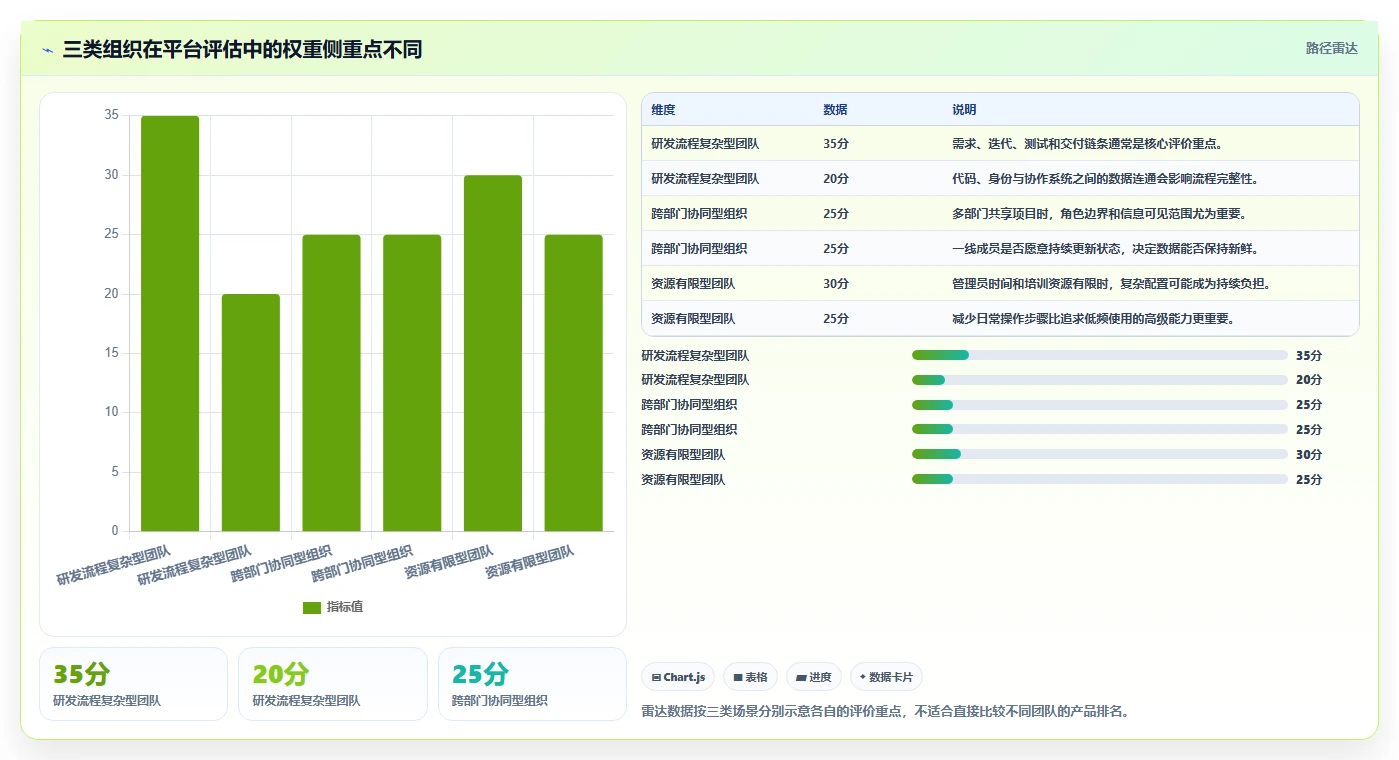Click the chart bar valued 30
Screen dimensions: 1399x760
point(493,353)
